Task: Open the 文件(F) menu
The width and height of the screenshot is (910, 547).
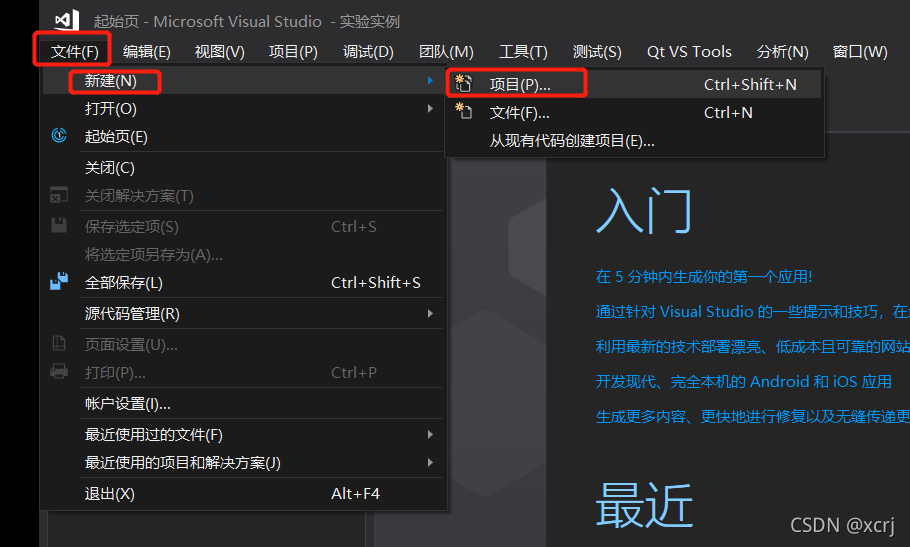Action: (x=74, y=52)
